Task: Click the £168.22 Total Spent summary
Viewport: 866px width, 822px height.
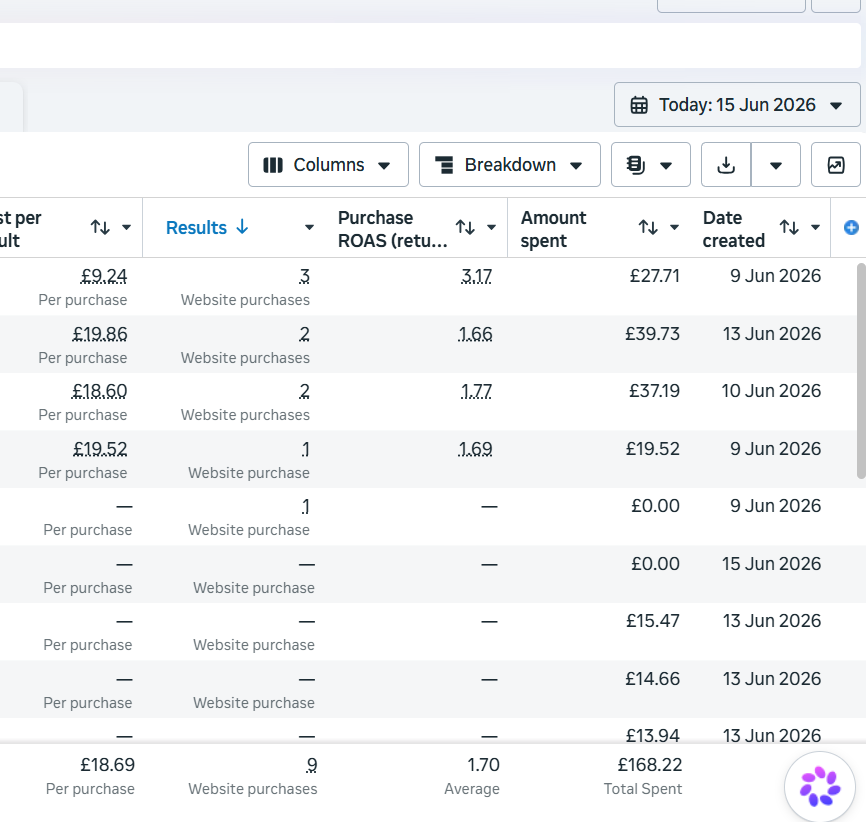Action: click(x=650, y=765)
